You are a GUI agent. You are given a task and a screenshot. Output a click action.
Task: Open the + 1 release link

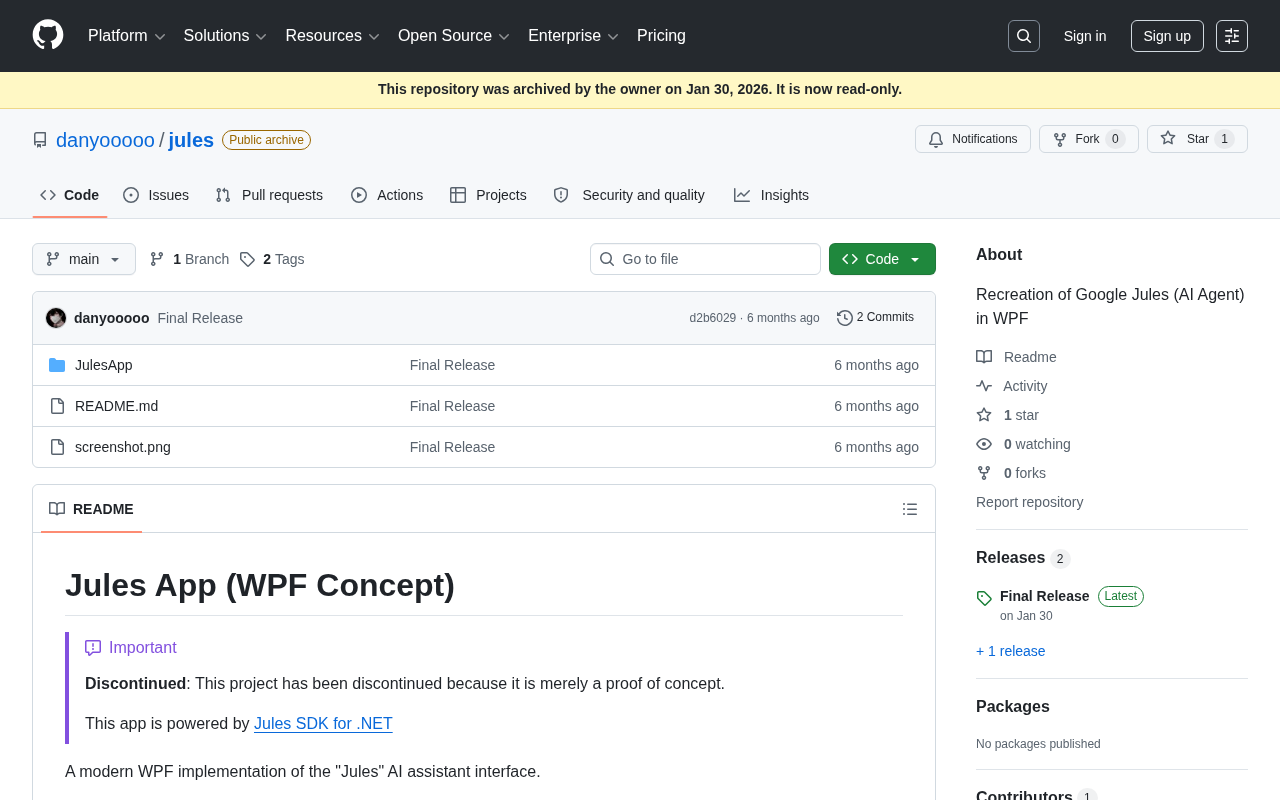[x=1010, y=651]
